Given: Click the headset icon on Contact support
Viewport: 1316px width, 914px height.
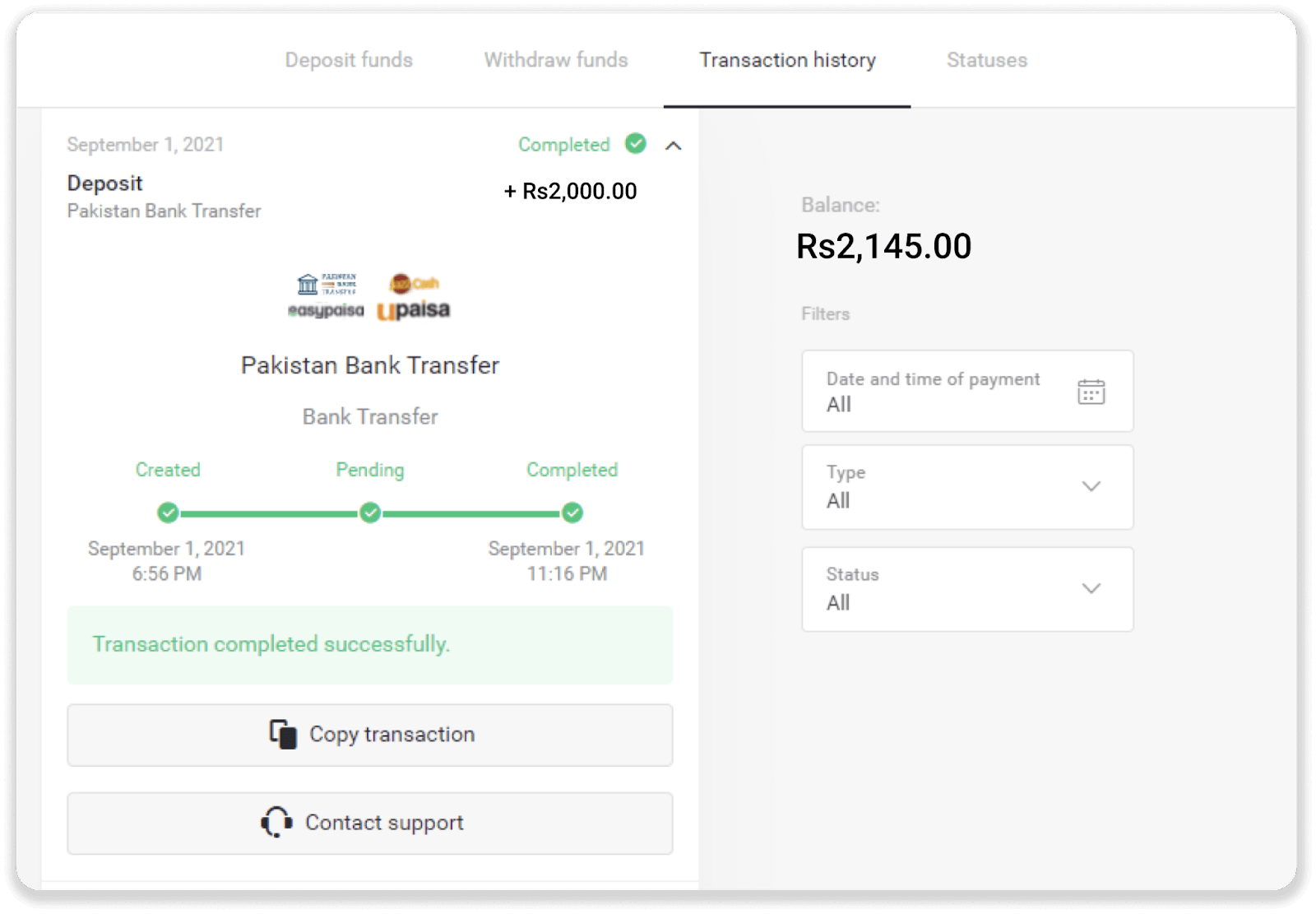Looking at the screenshot, I should (x=276, y=822).
